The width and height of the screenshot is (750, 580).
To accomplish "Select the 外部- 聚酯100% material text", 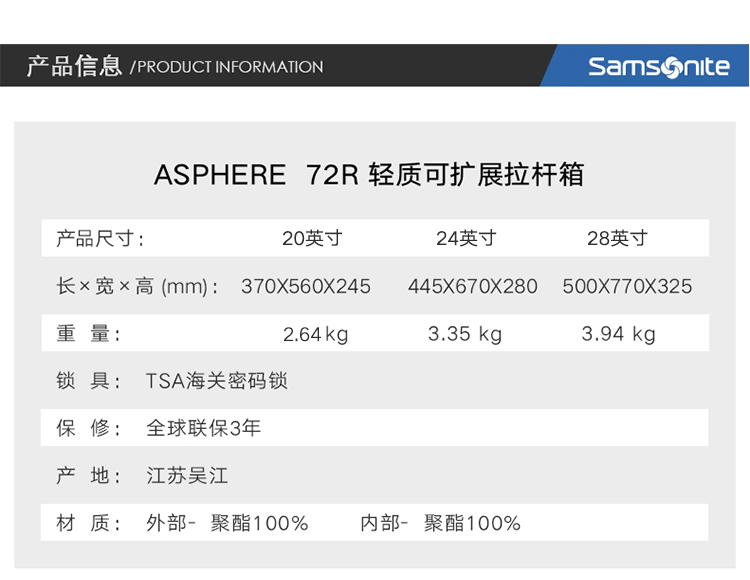I will (227, 523).
